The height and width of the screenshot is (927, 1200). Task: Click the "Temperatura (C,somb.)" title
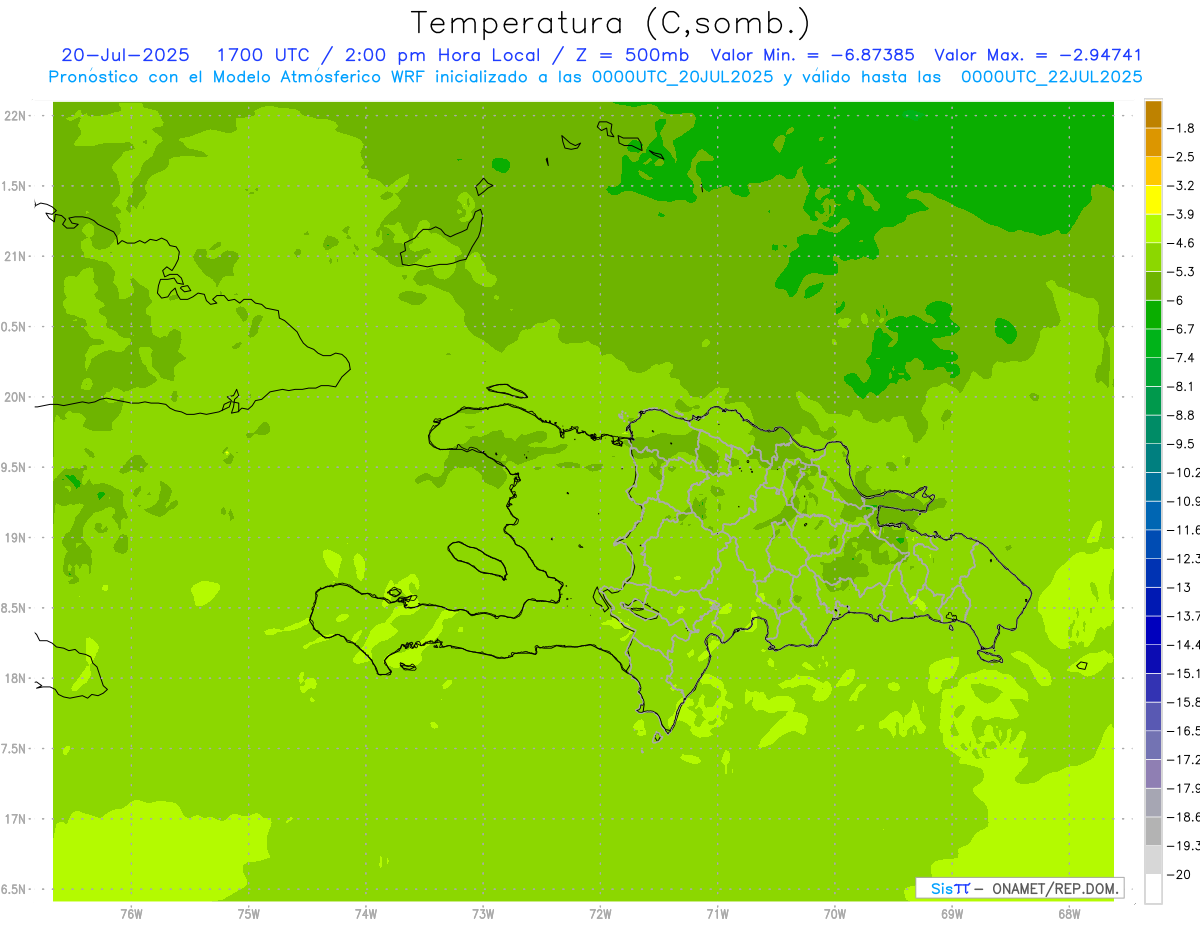point(611,23)
